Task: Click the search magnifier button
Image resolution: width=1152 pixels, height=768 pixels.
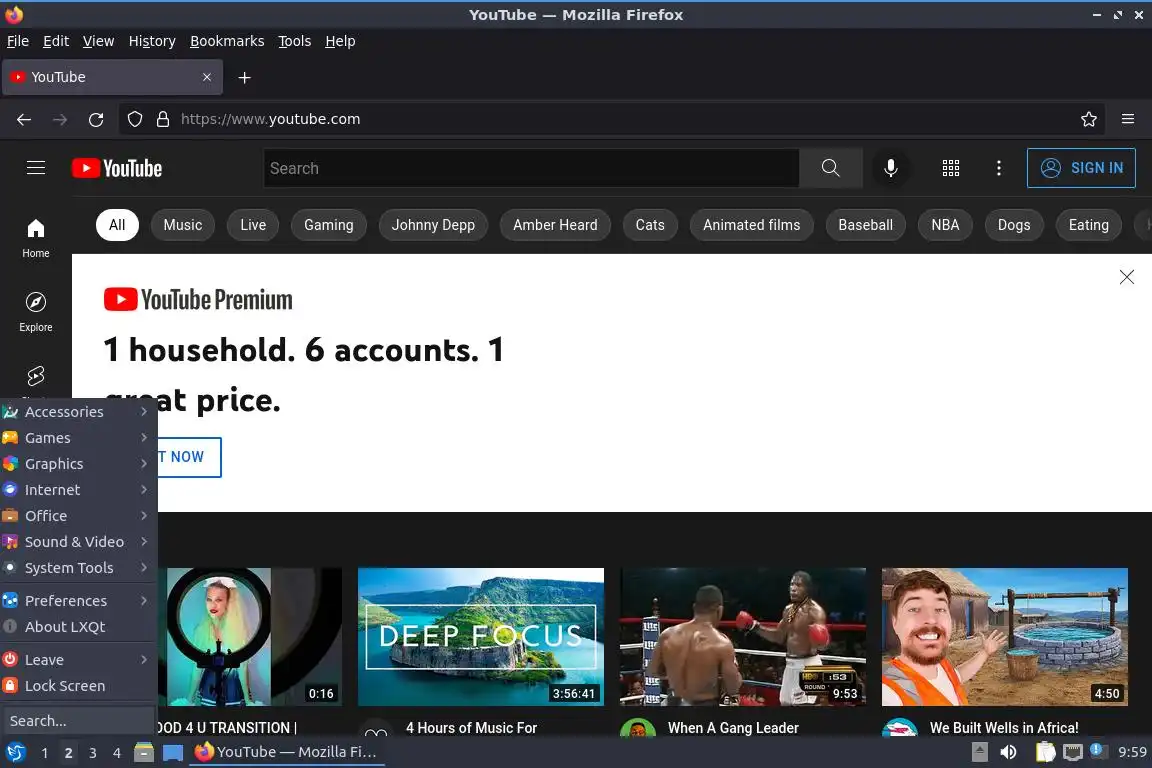Action: tap(830, 168)
